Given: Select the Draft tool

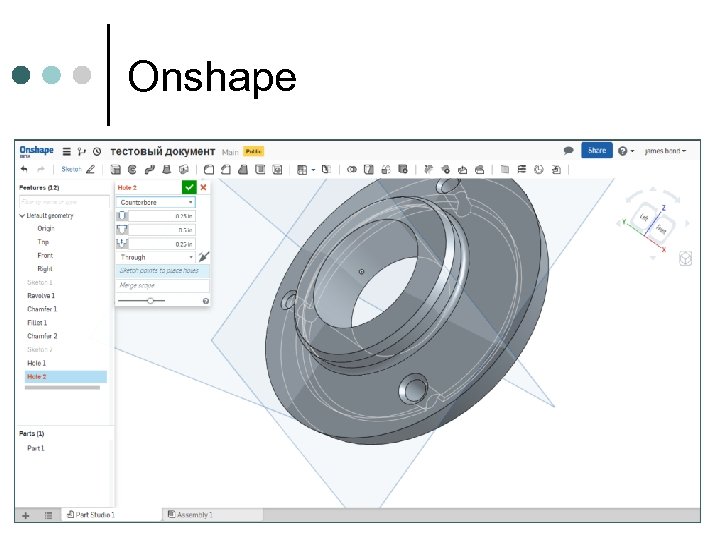Looking at the screenshot, I should point(243,170).
